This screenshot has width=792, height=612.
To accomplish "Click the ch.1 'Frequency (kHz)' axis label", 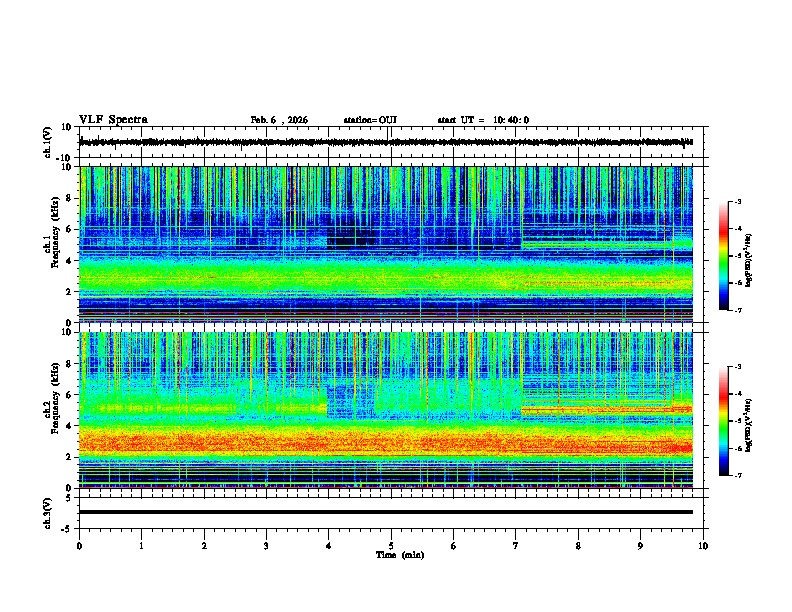I will 55,233.
